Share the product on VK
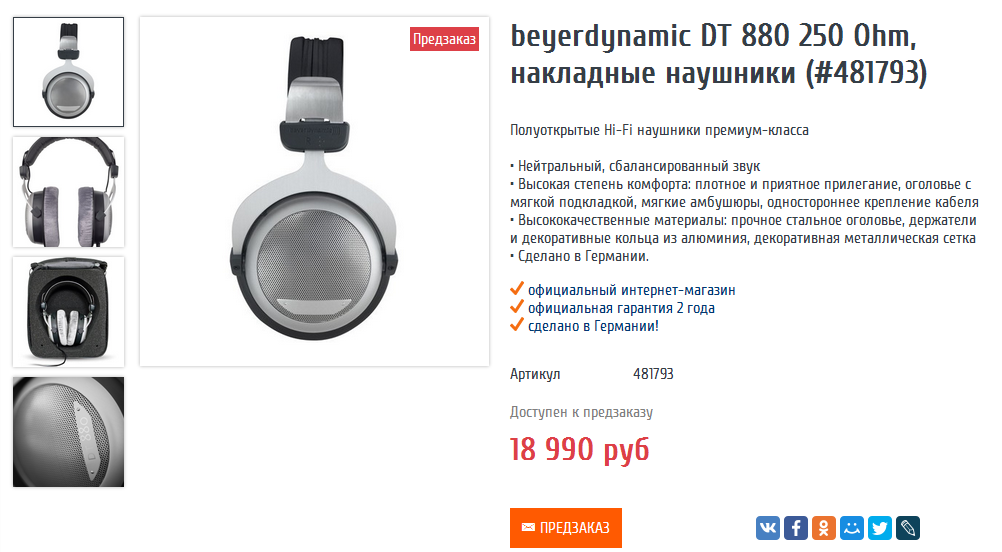 (767, 528)
